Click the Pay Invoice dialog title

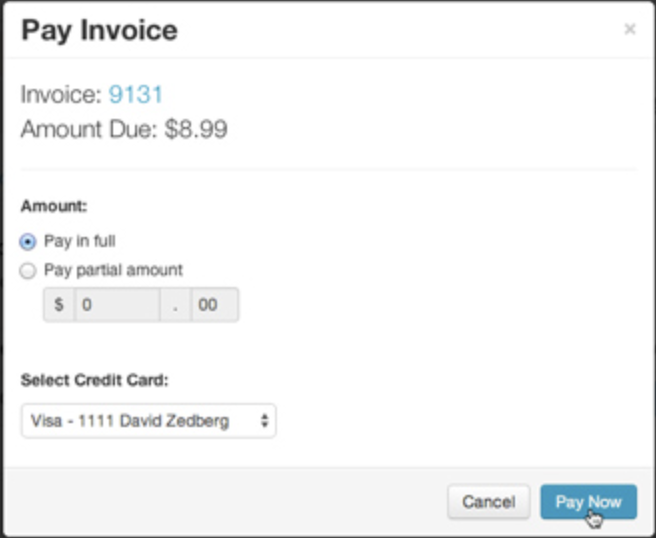[99, 30]
